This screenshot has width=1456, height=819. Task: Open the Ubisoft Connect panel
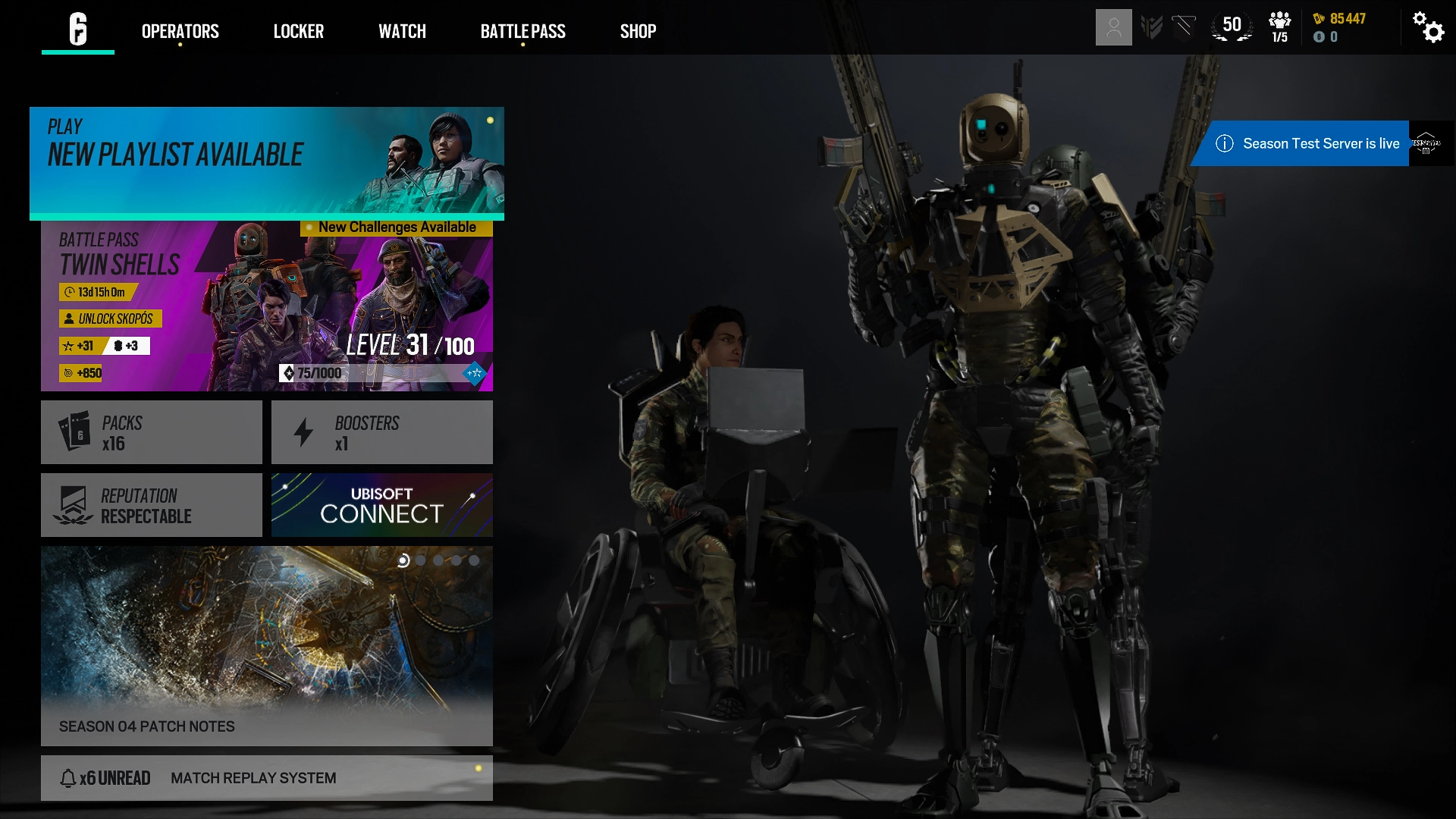tap(381, 505)
